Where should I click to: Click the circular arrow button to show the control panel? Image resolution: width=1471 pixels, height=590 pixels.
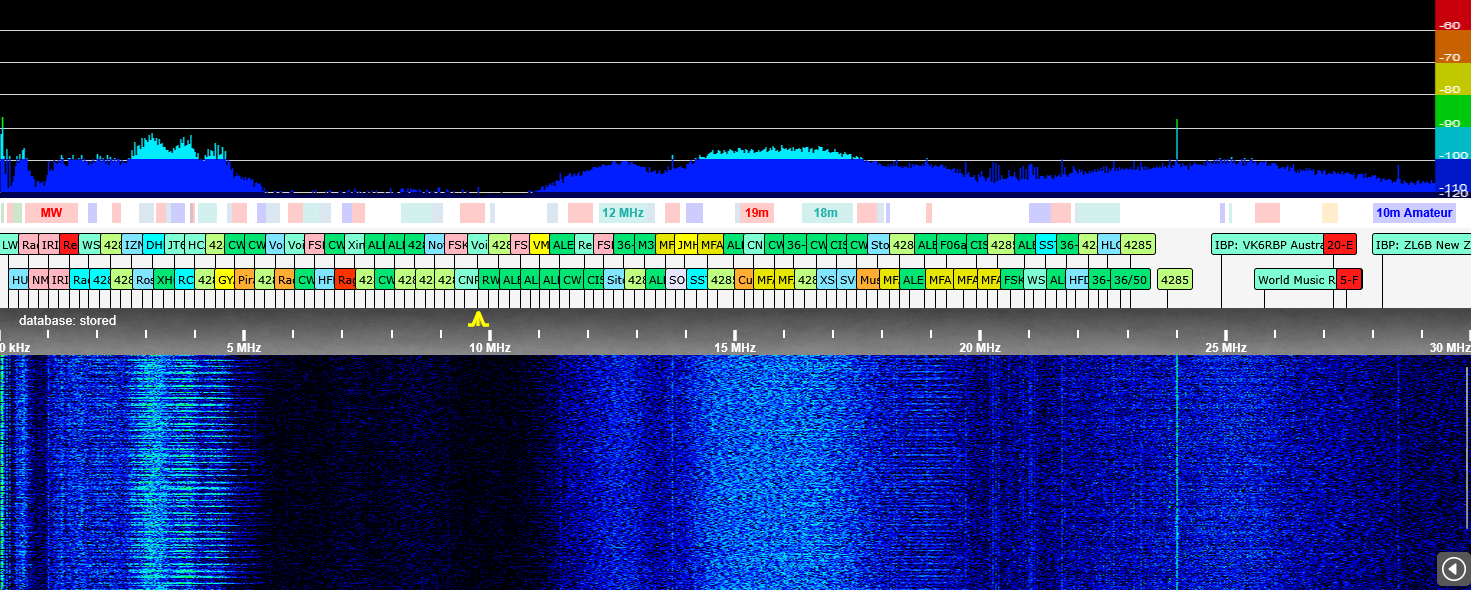pos(1453,568)
